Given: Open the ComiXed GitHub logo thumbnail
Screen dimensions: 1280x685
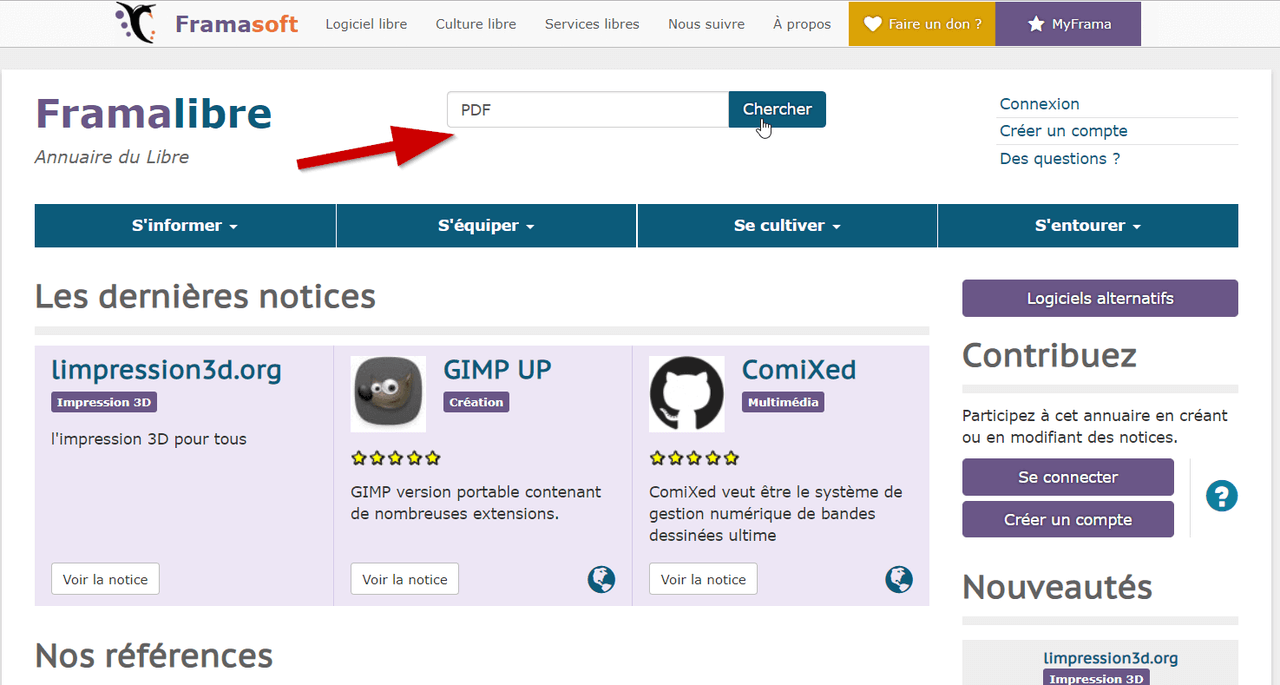Looking at the screenshot, I should (x=687, y=394).
